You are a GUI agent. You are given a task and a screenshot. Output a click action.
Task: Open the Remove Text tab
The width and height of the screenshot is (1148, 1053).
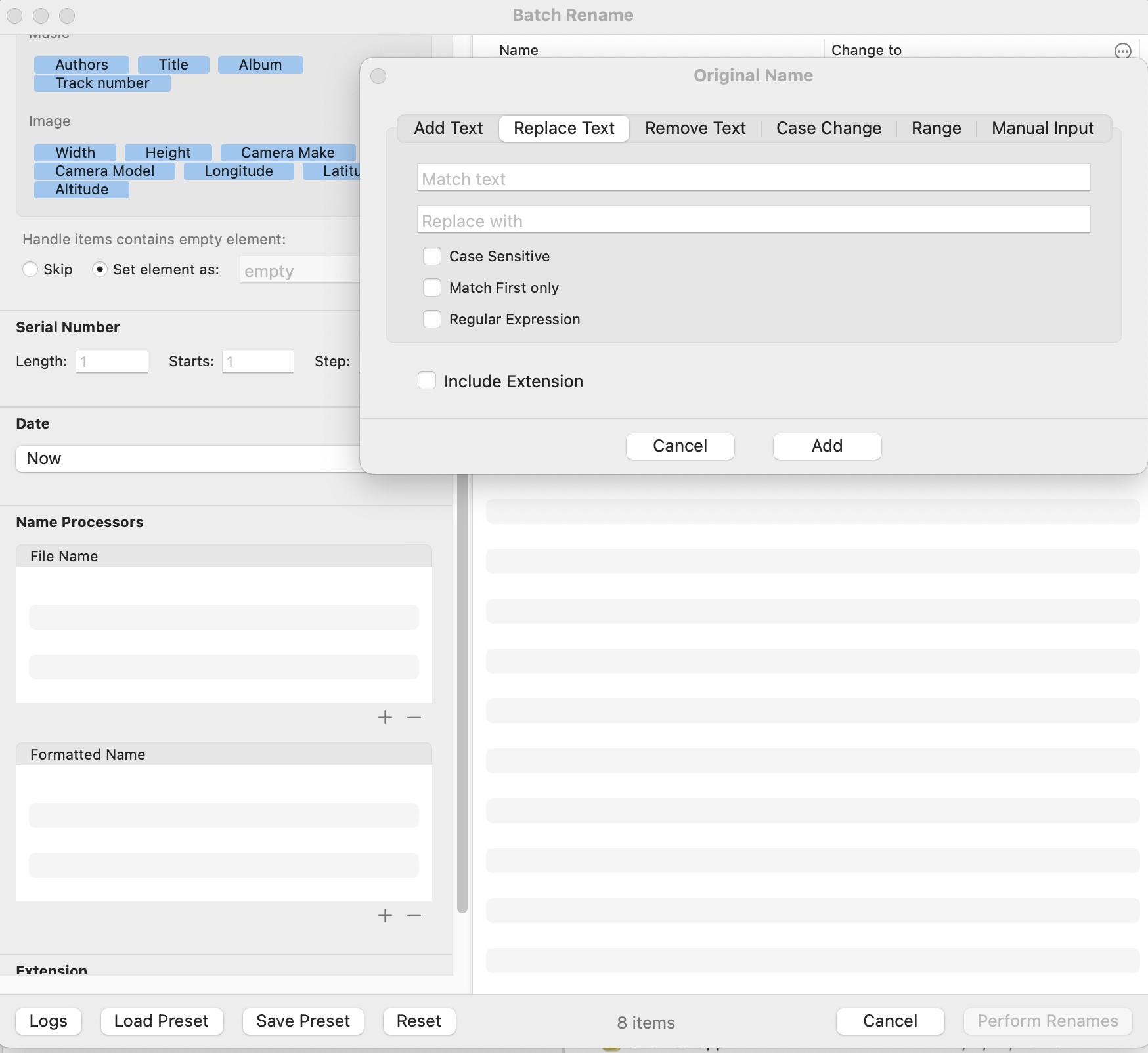695,128
